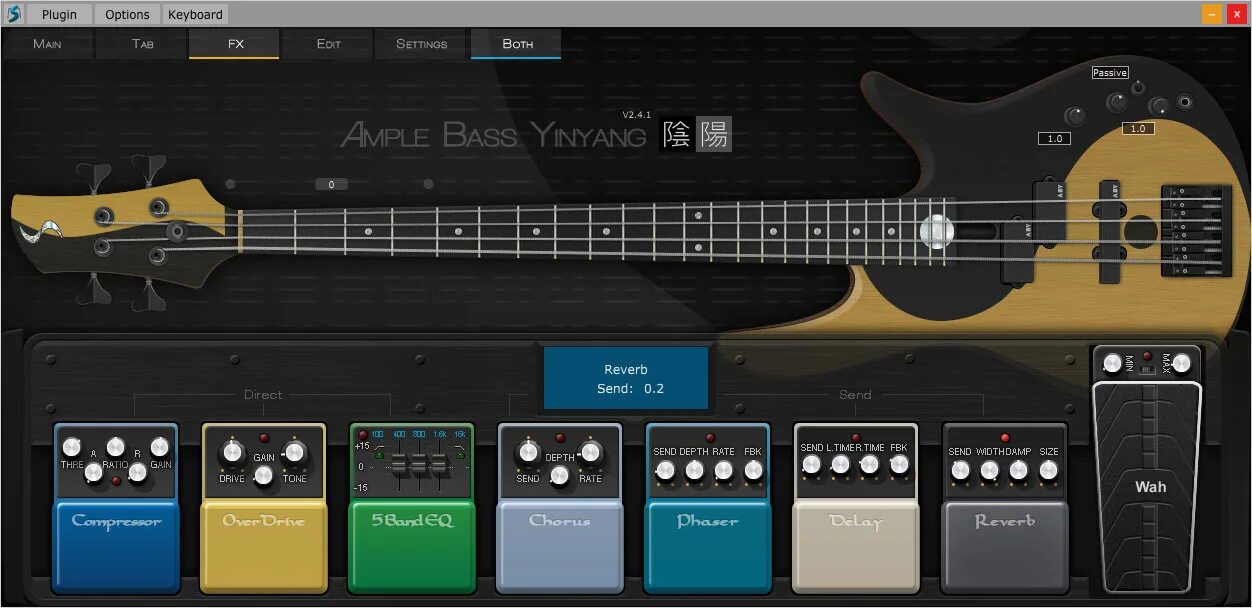The image size is (1252, 608).
Task: Toggle the Phaser pedal power LED
Action: point(708,436)
